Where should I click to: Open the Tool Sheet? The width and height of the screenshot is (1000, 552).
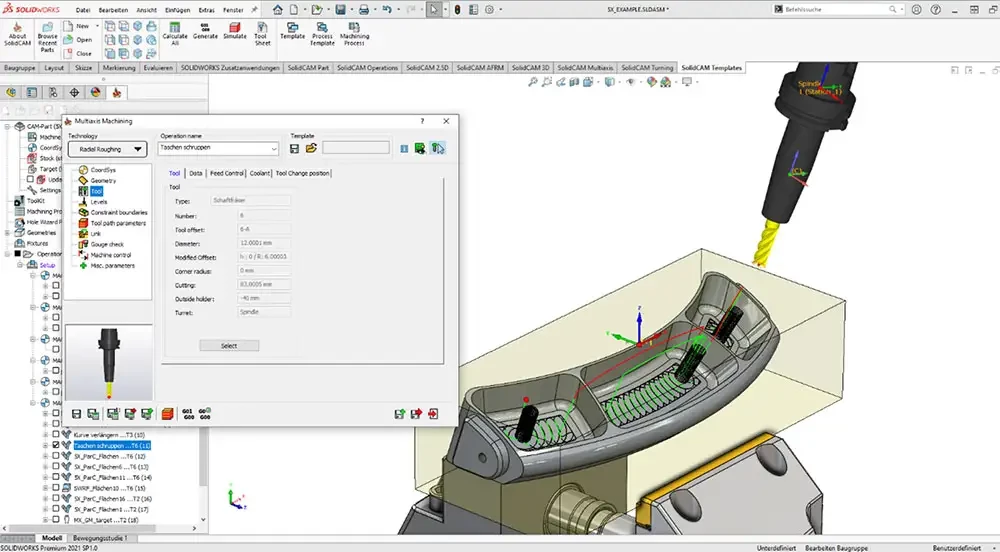(x=261, y=34)
